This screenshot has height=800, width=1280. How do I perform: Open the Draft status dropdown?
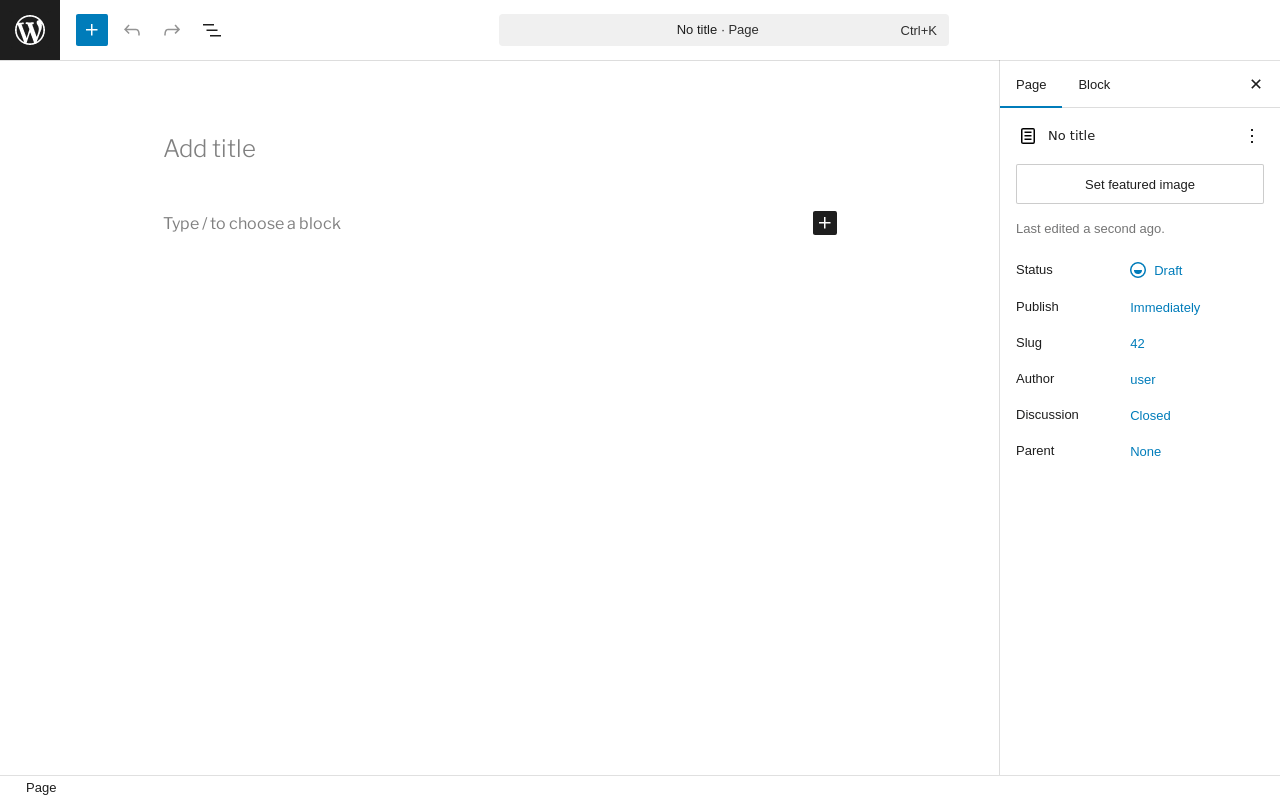tap(1156, 270)
